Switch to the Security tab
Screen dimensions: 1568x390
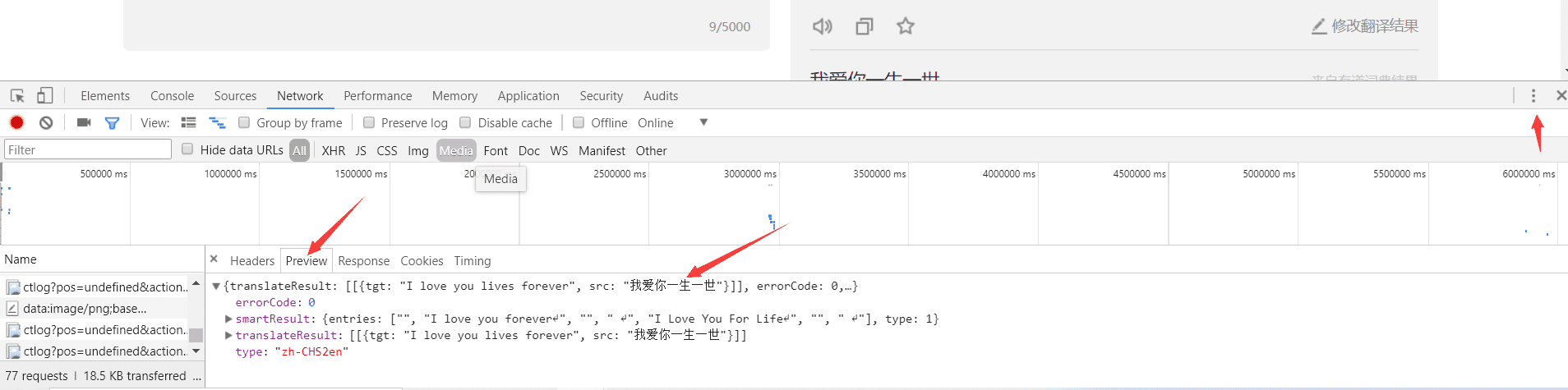click(x=601, y=96)
